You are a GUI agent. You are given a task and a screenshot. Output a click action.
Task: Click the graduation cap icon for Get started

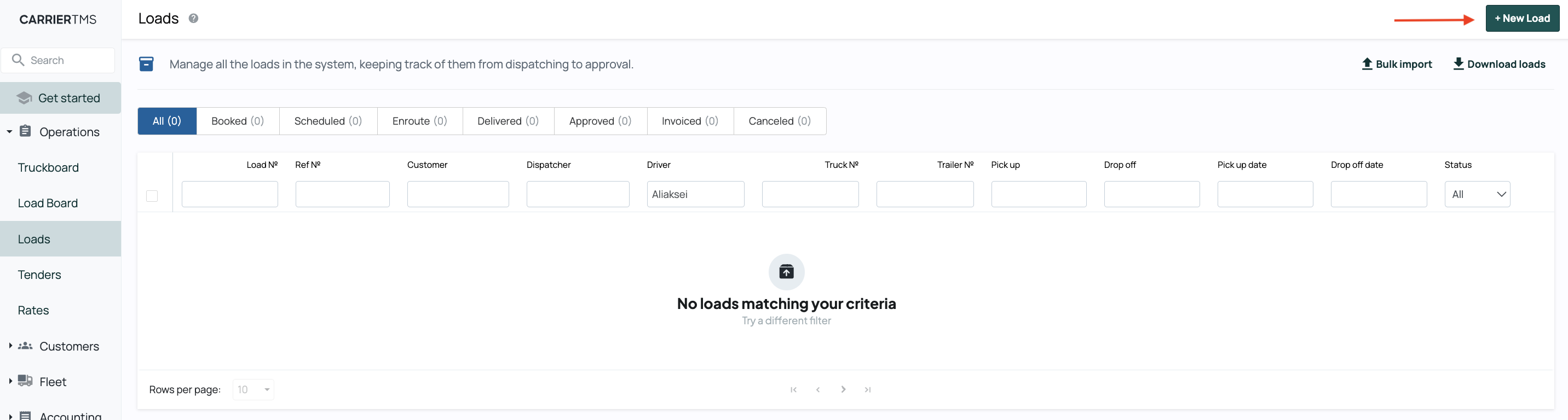[x=24, y=98]
